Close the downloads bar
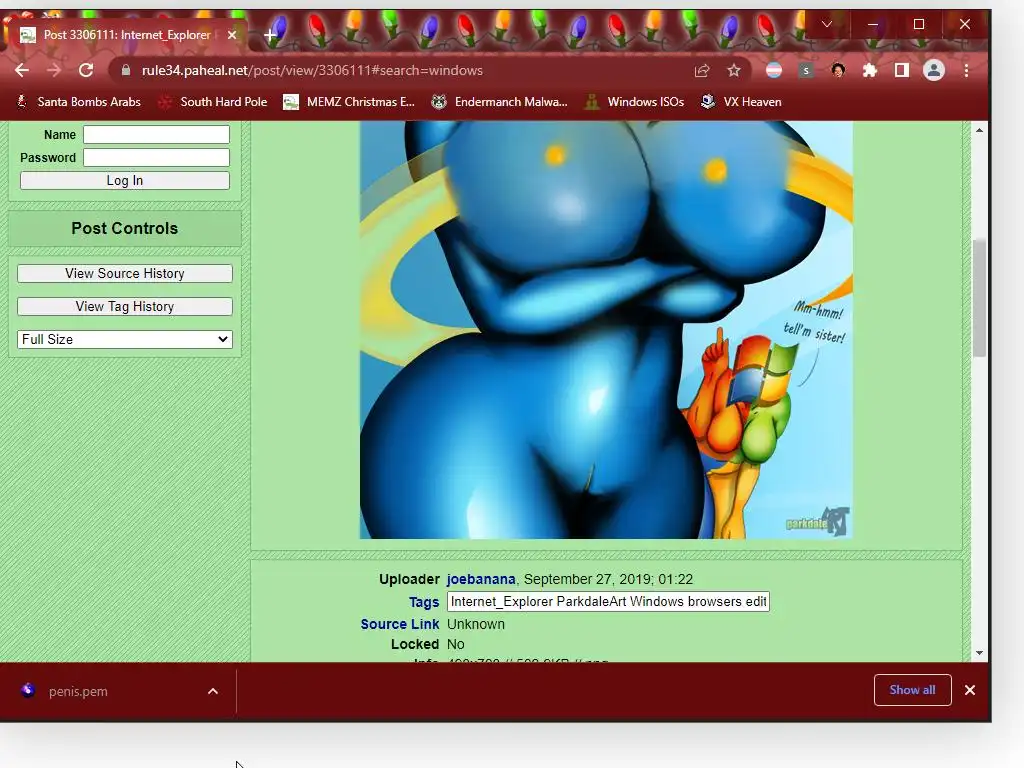 pos(970,690)
